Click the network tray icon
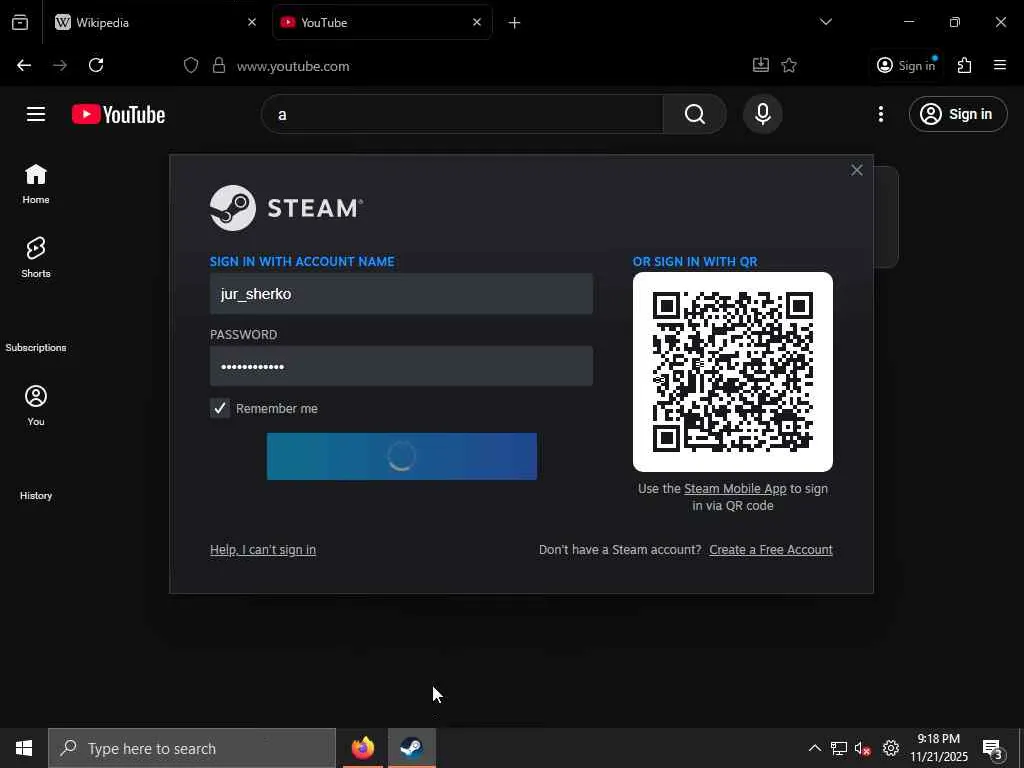This screenshot has height=768, width=1024. click(x=839, y=748)
